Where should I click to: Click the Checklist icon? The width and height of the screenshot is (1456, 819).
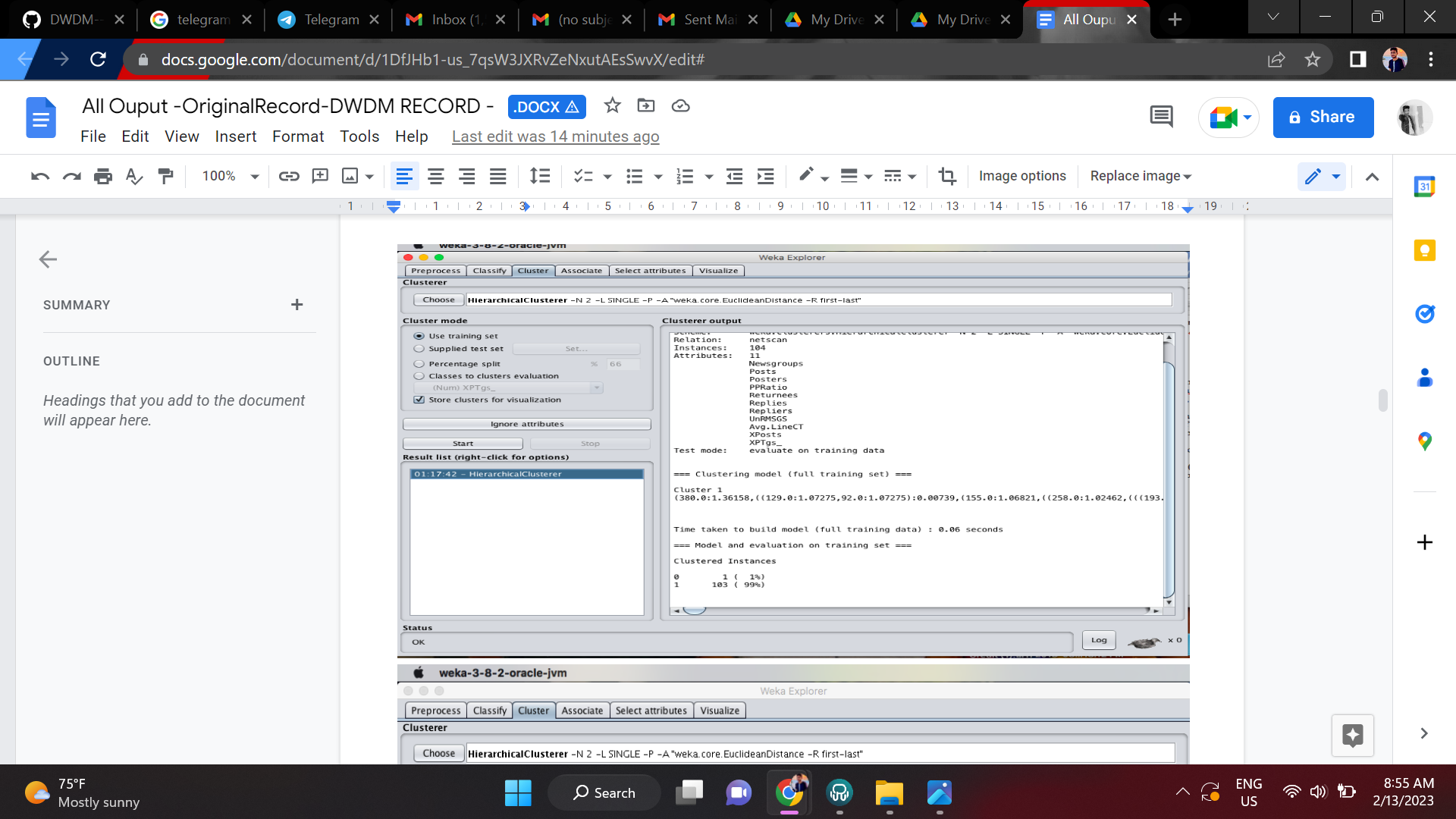582,177
